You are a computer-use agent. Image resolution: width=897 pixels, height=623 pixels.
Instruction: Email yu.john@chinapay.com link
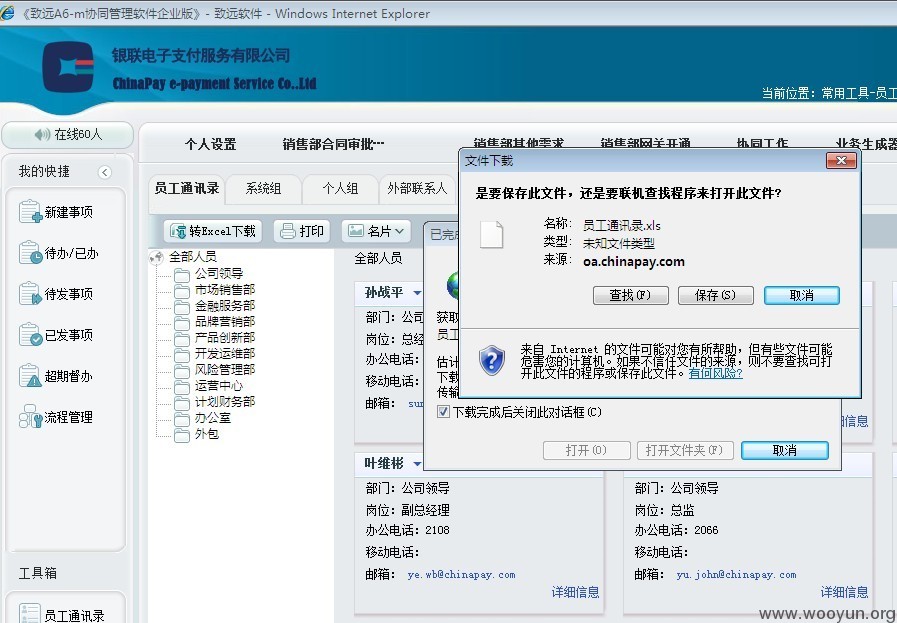tap(736, 574)
